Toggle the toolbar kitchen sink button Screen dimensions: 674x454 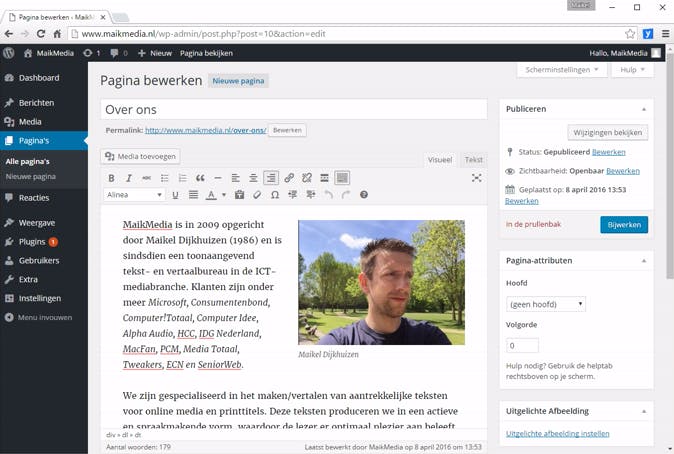click(x=342, y=178)
